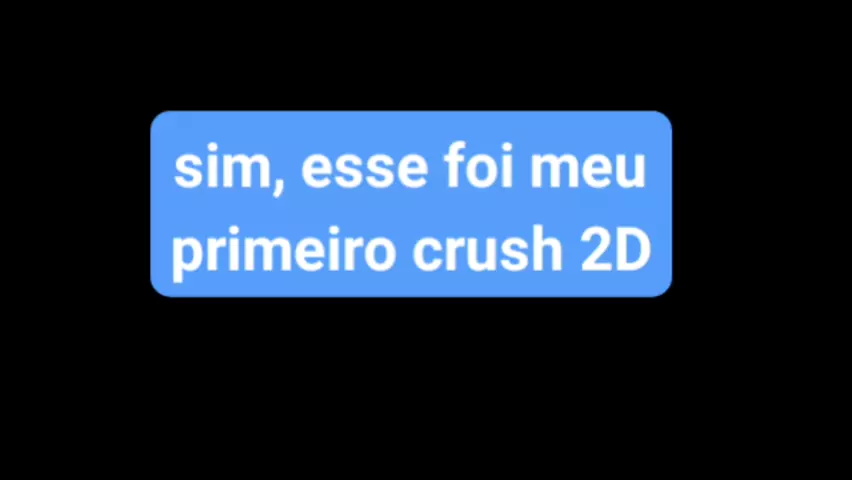The height and width of the screenshot is (480, 852).
Task: Click the letter "u" ending "meu"
Action: point(631,172)
